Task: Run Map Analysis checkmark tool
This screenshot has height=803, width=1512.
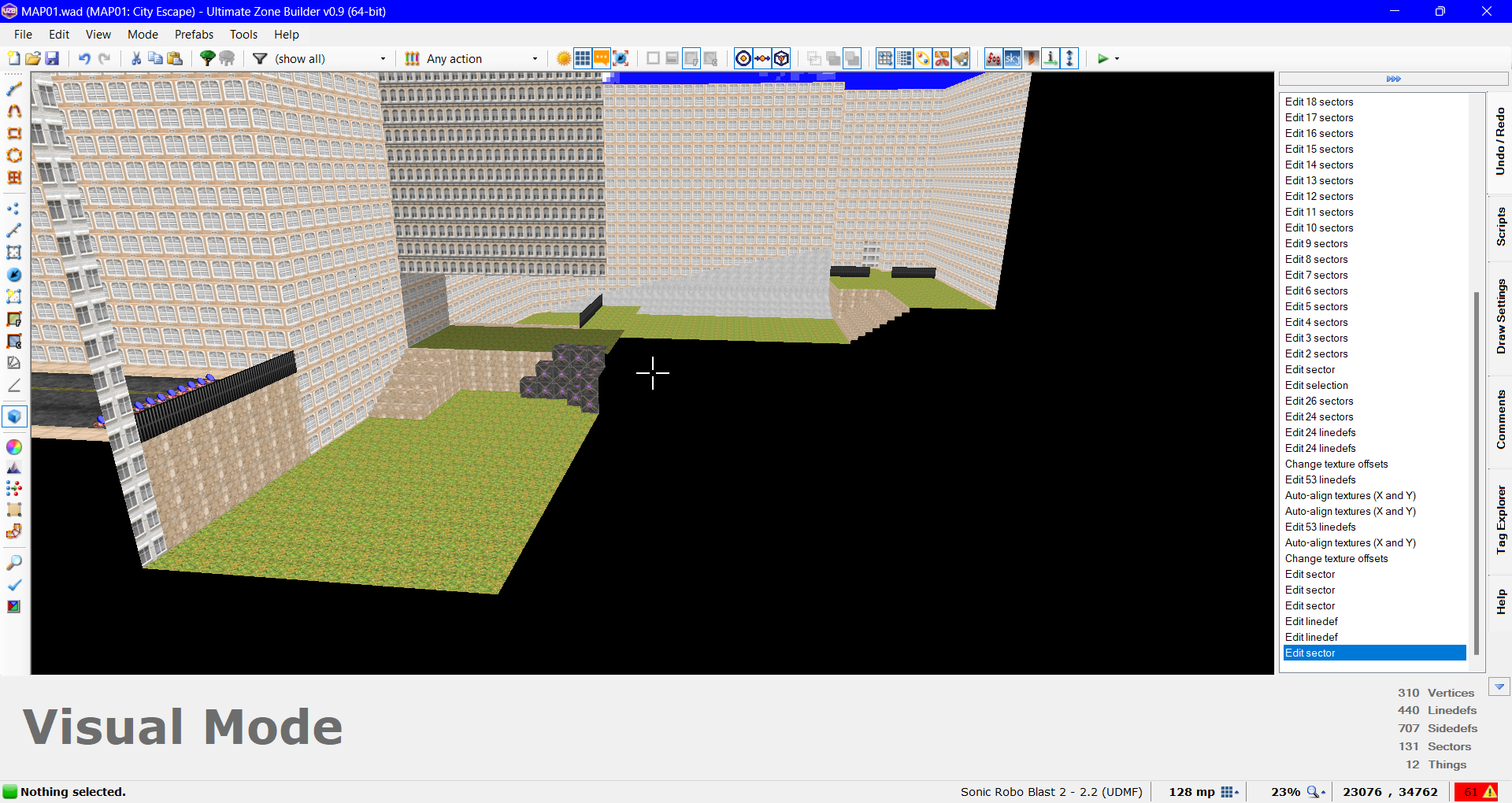Action: click(14, 585)
